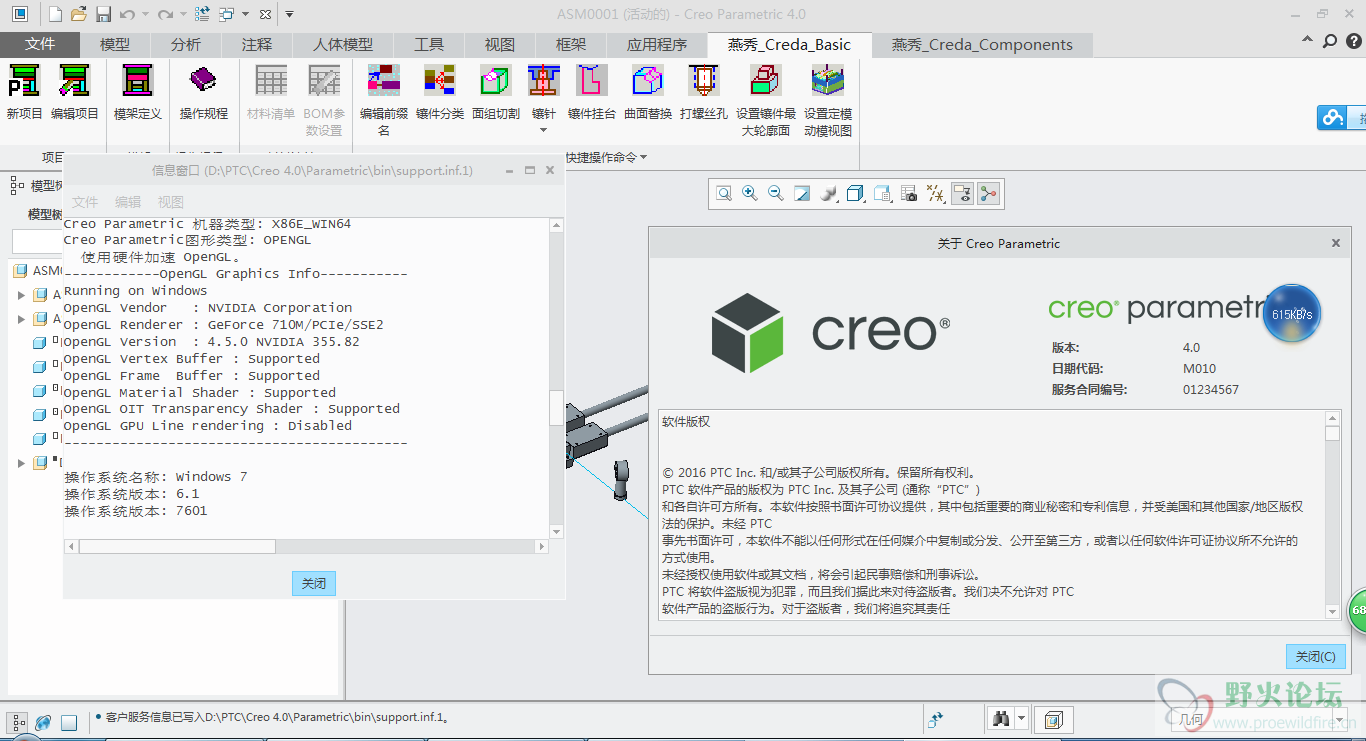
Task: Toggle the spin center icon
Action: 989,194
